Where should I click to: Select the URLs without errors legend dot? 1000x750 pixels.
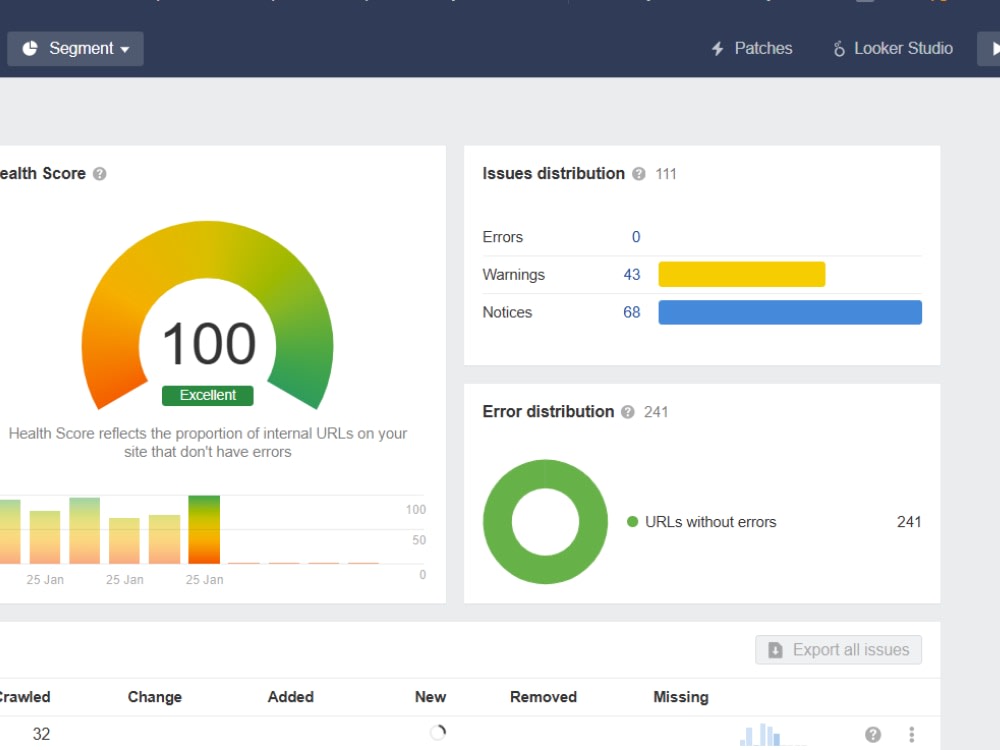(x=633, y=522)
